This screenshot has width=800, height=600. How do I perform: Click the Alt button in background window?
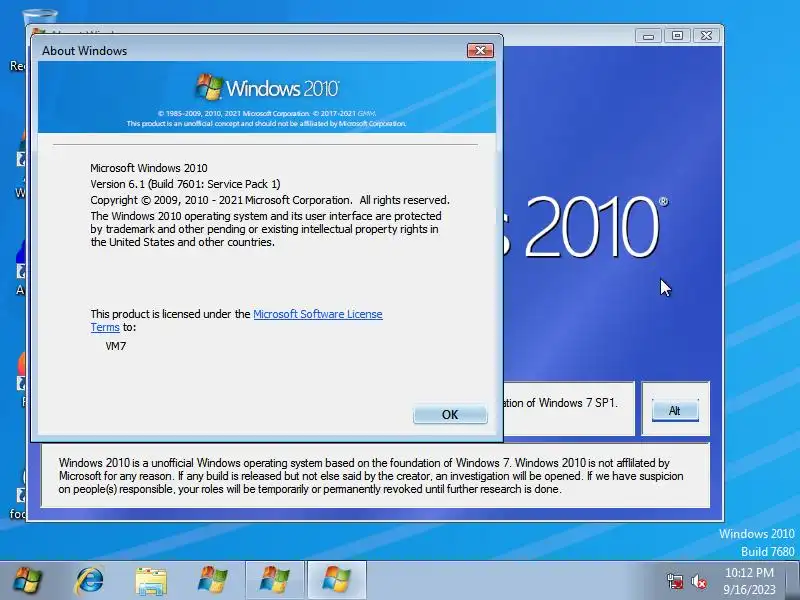coord(675,411)
